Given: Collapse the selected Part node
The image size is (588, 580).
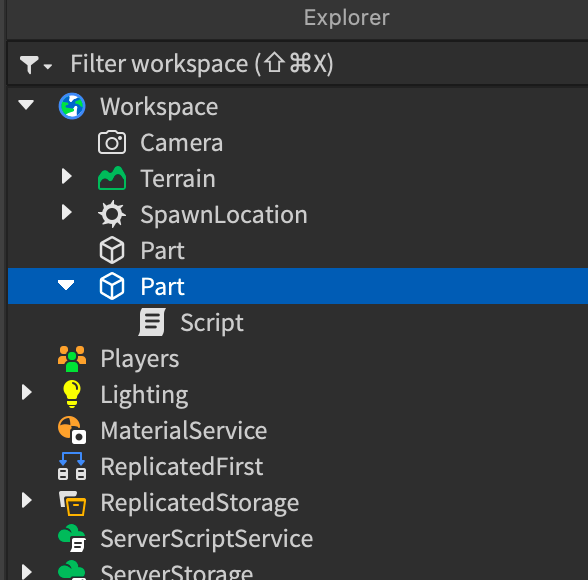Looking at the screenshot, I should click(x=66, y=285).
